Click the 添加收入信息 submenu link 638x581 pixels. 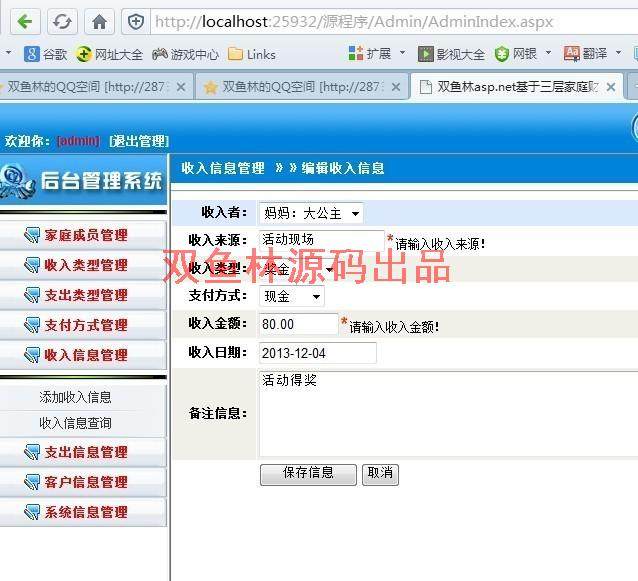tap(75, 397)
